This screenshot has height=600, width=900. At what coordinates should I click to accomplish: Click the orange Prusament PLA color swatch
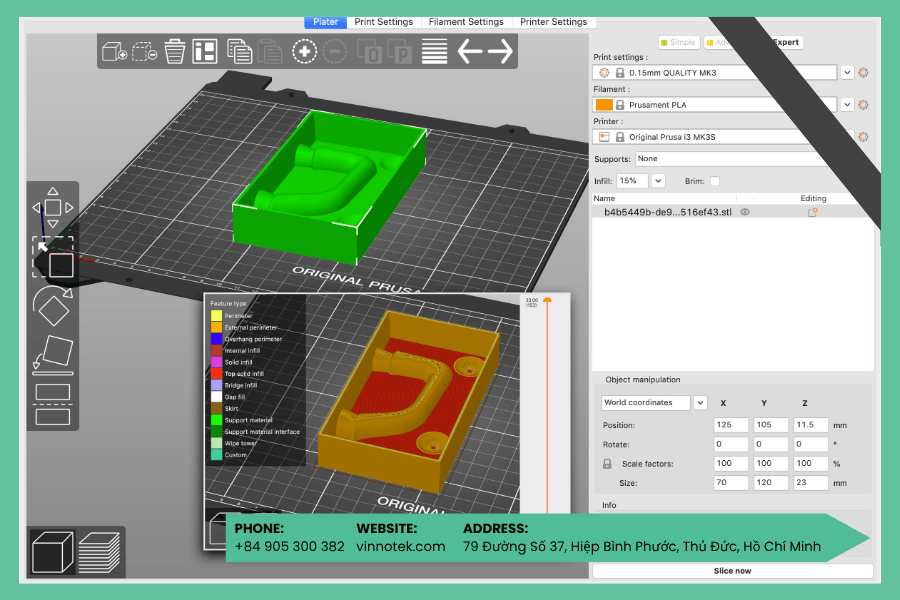(x=604, y=104)
